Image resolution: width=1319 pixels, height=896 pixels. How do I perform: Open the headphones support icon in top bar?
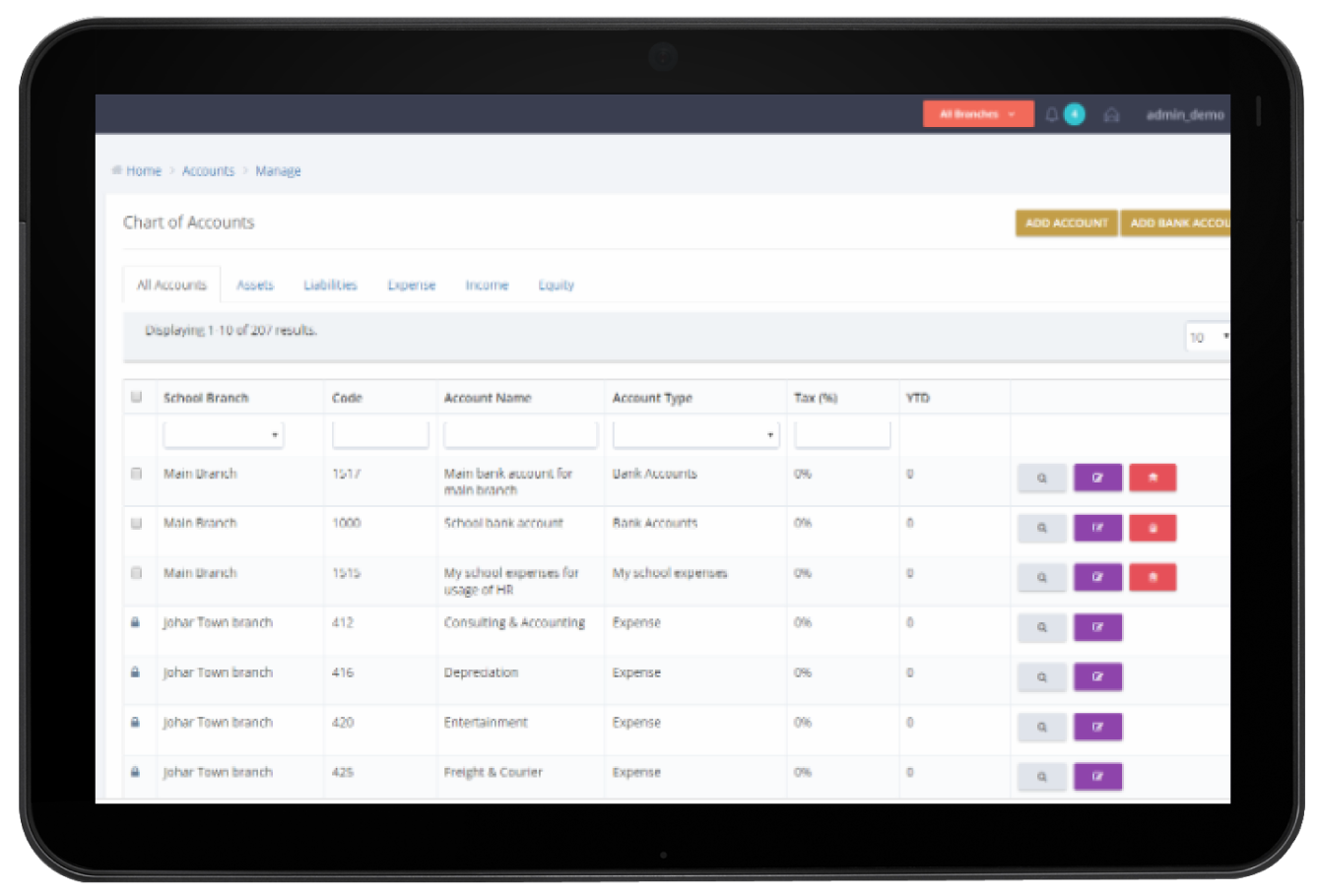1112,114
